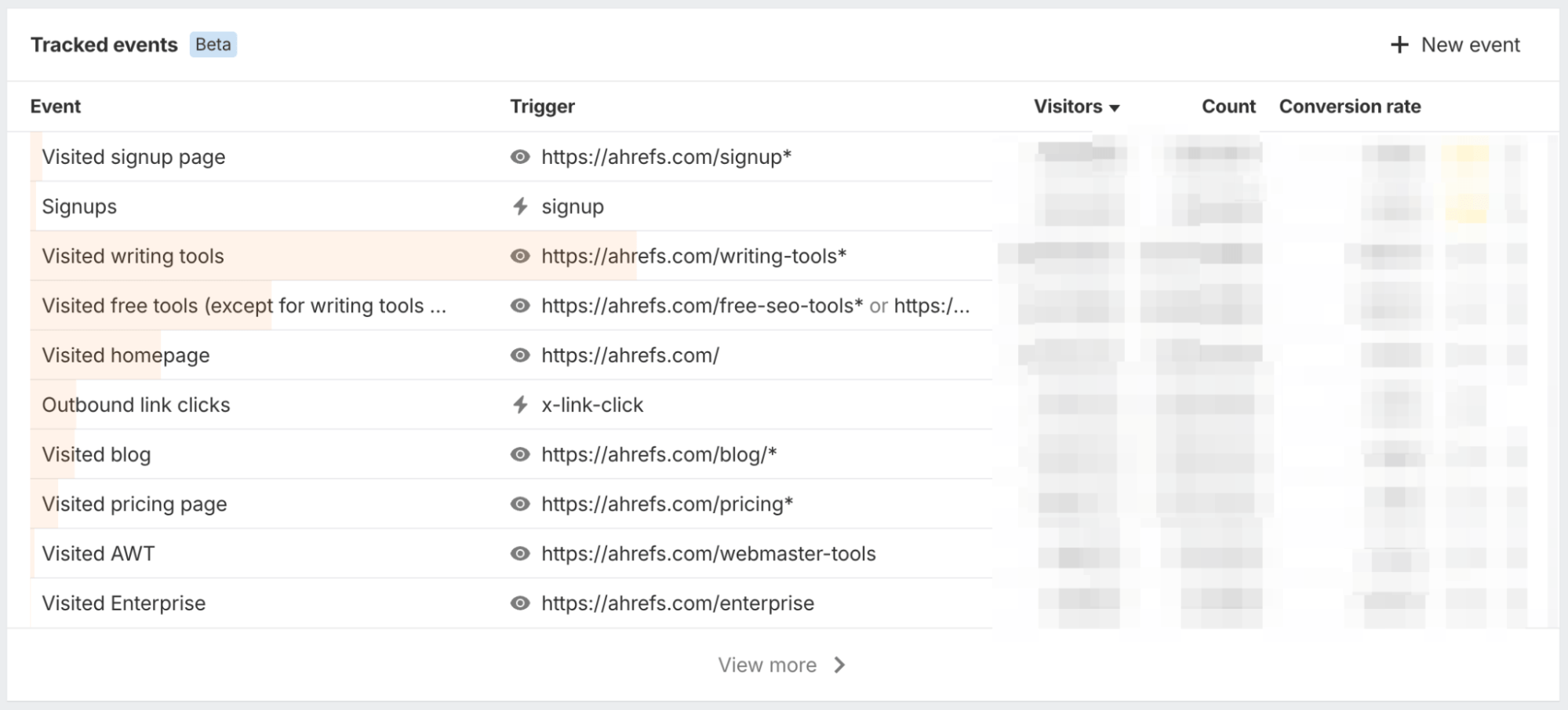Sort by Visitors column dropdown arrow
Image resolution: width=1568 pixels, height=710 pixels.
pos(1115,107)
